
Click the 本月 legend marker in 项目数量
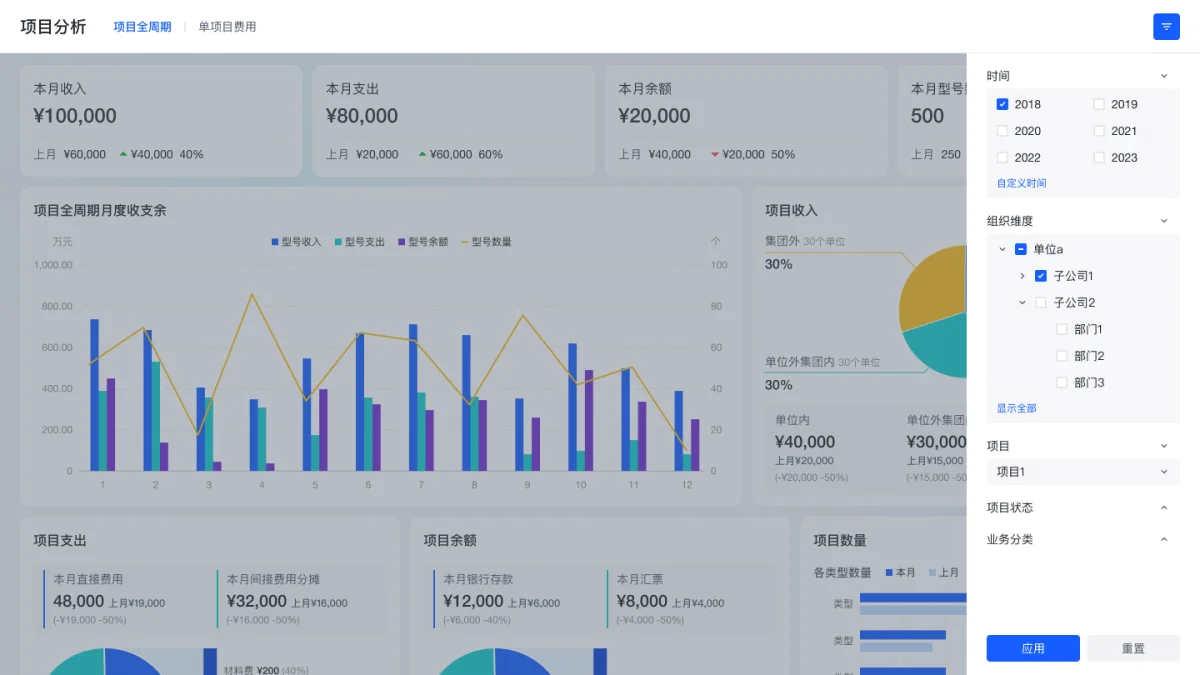coord(889,573)
